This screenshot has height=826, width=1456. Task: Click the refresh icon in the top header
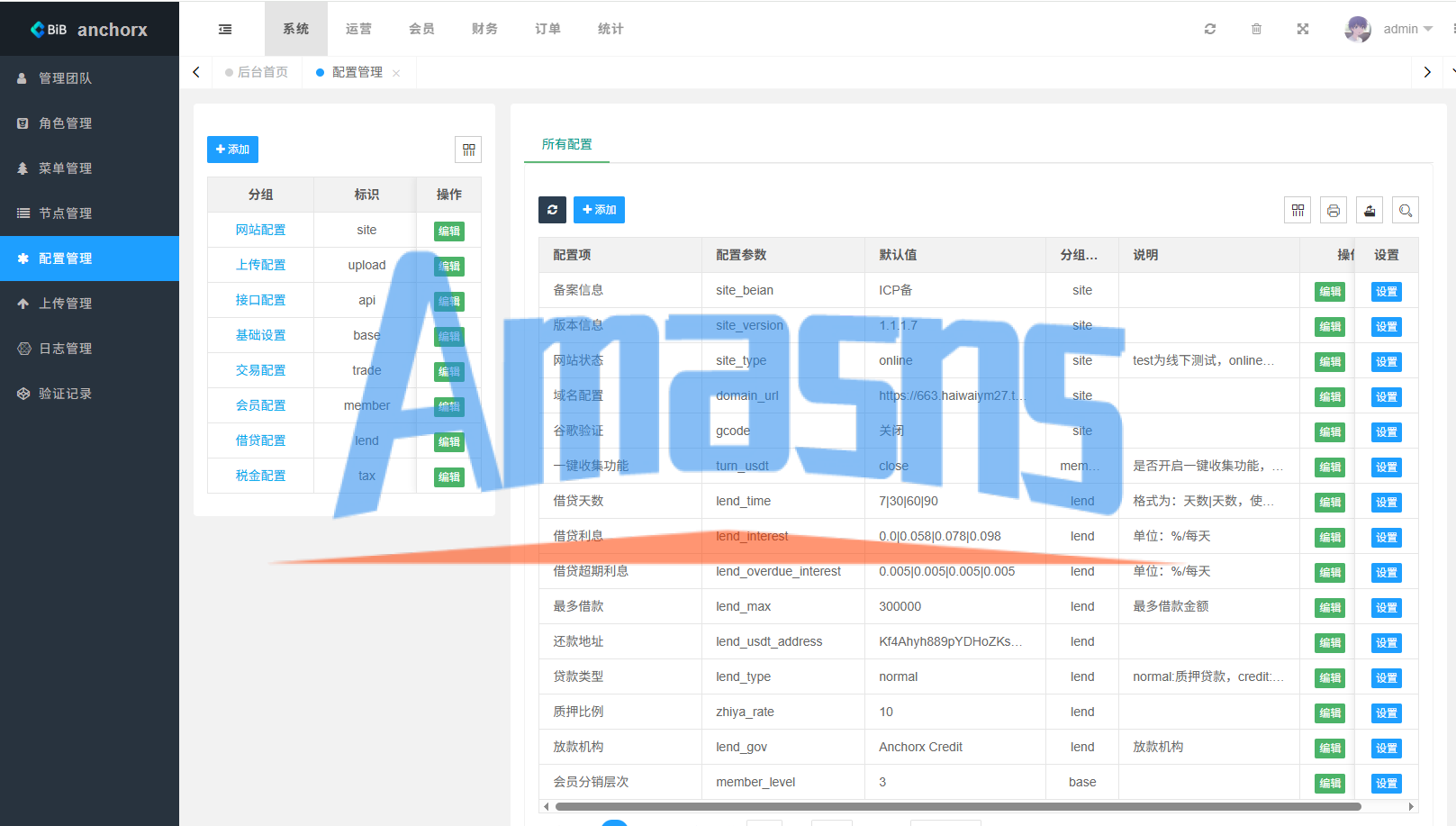[x=1210, y=29]
